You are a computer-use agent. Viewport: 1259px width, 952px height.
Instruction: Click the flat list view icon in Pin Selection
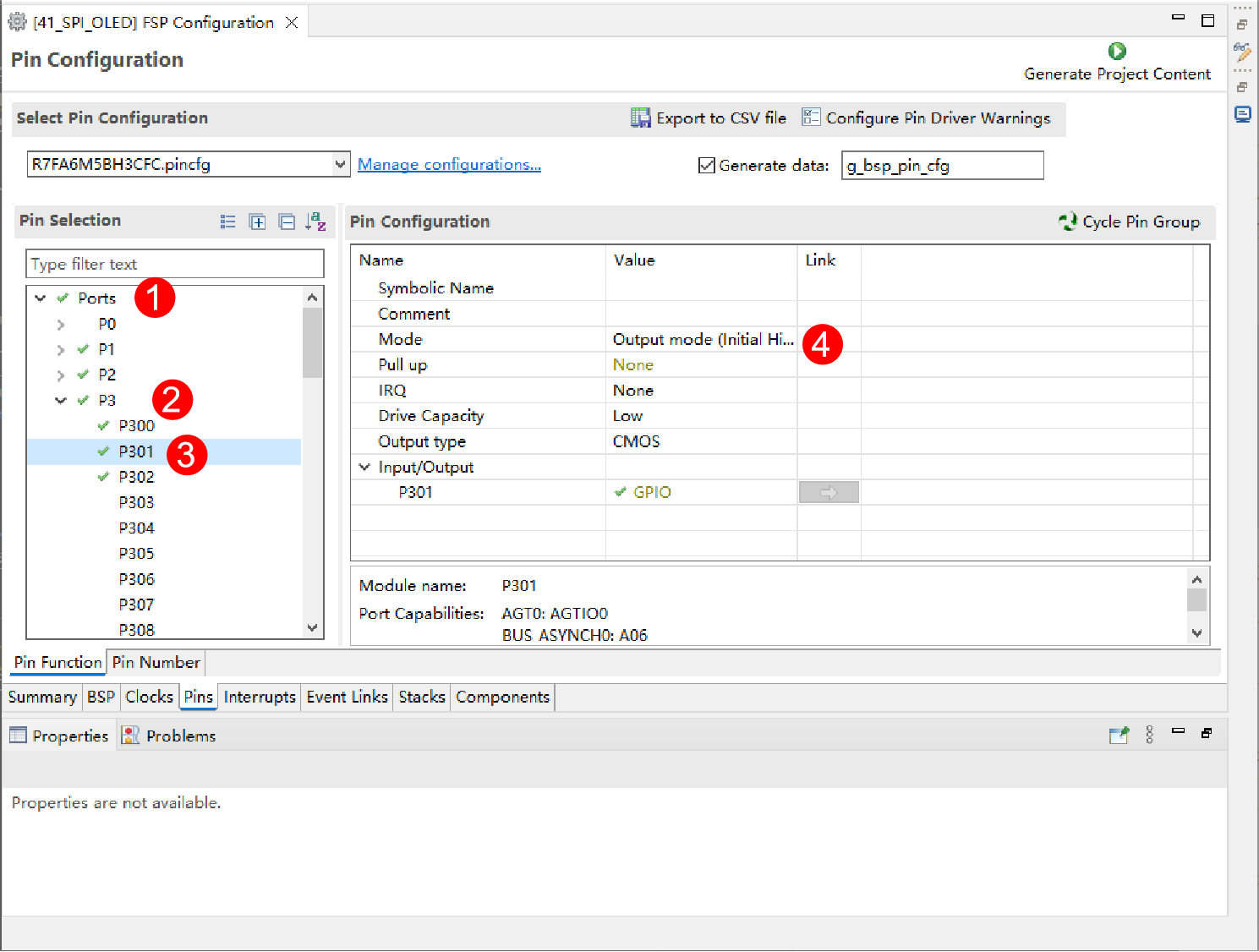coord(228,222)
